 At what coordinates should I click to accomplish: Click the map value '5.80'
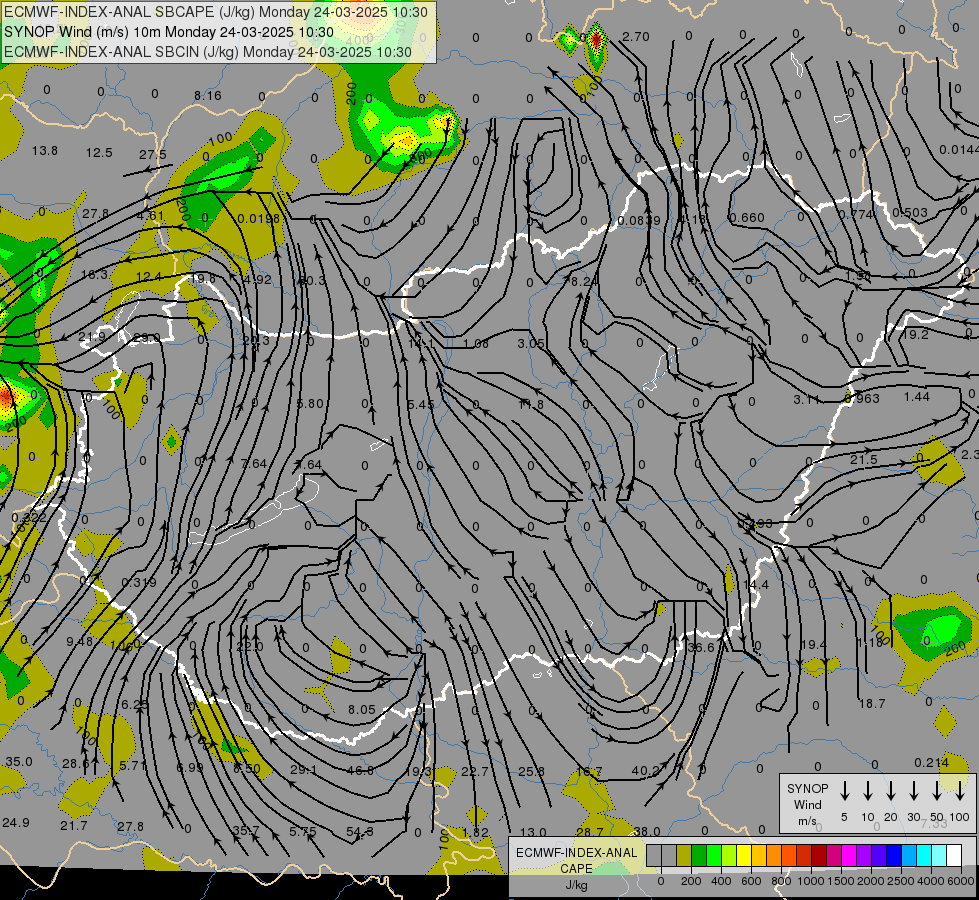[310, 403]
